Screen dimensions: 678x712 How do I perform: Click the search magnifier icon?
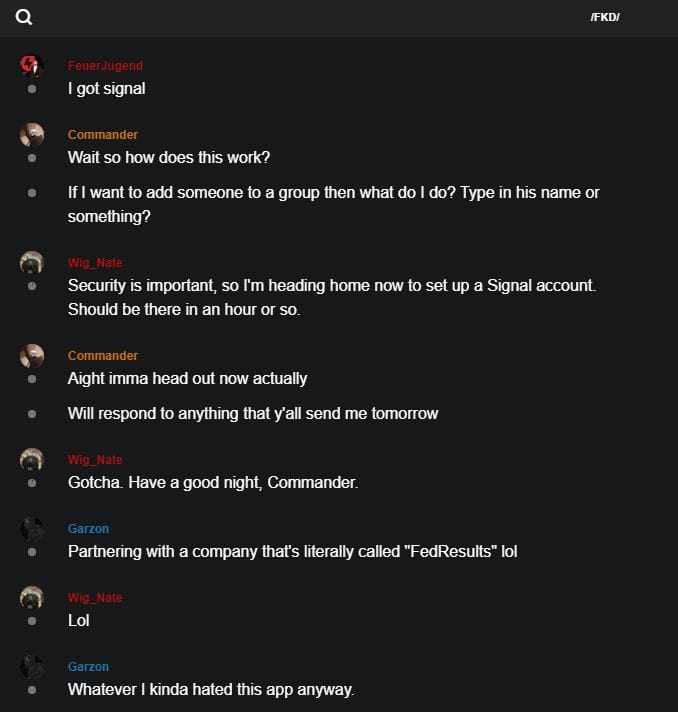click(x=24, y=17)
